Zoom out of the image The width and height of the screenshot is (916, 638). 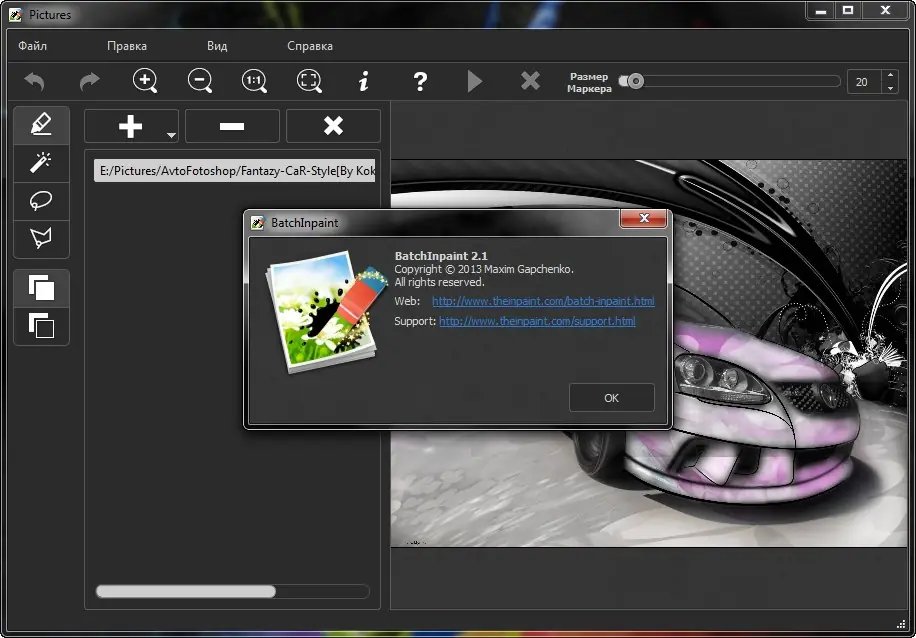click(200, 81)
